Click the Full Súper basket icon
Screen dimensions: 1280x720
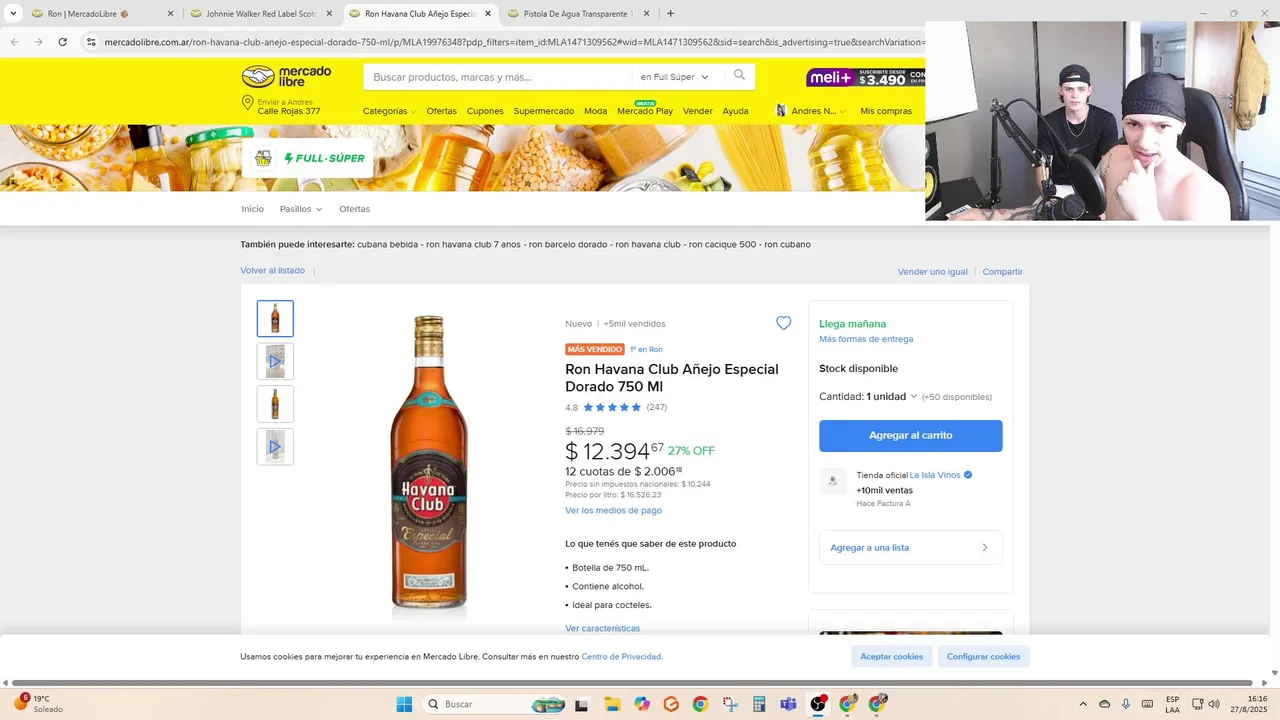coord(263,158)
